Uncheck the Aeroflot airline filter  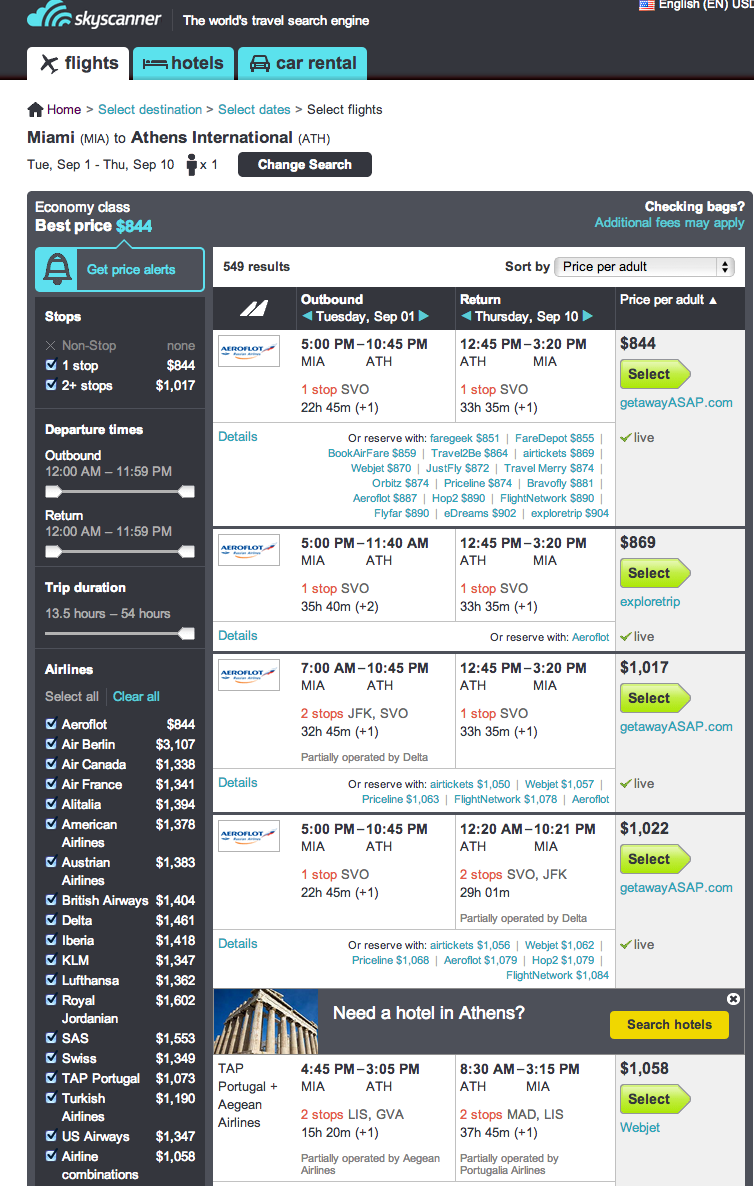click(51, 725)
